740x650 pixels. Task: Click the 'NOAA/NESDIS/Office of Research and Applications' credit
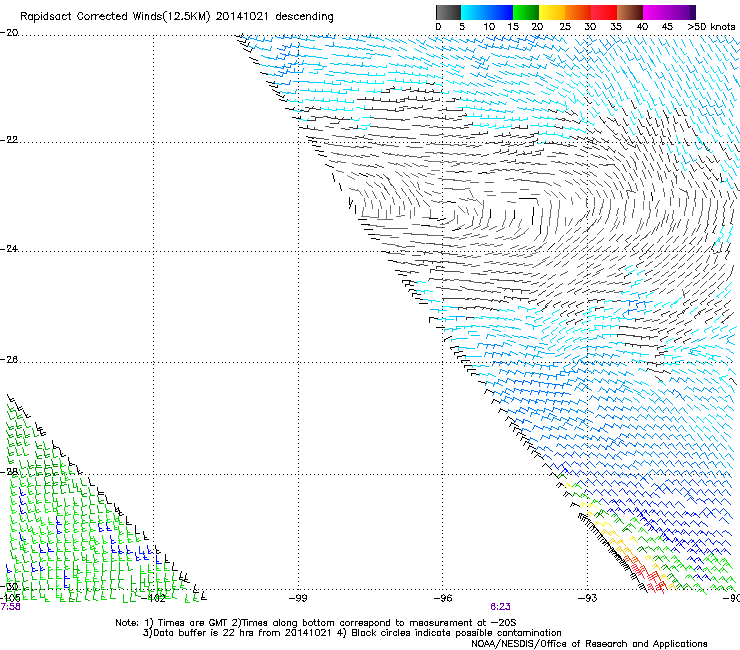589,644
